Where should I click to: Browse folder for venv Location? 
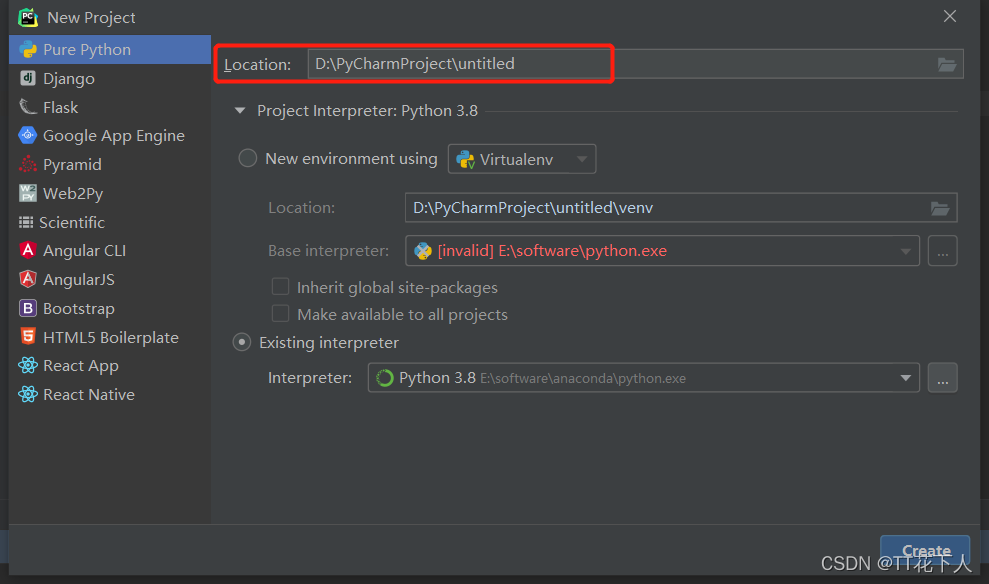(940, 208)
